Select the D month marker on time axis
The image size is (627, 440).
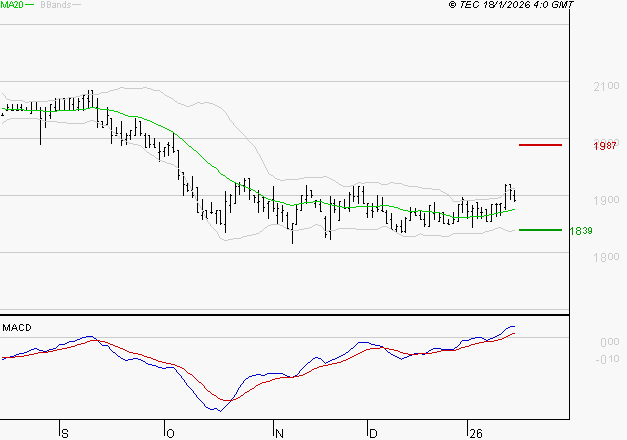coord(372,434)
